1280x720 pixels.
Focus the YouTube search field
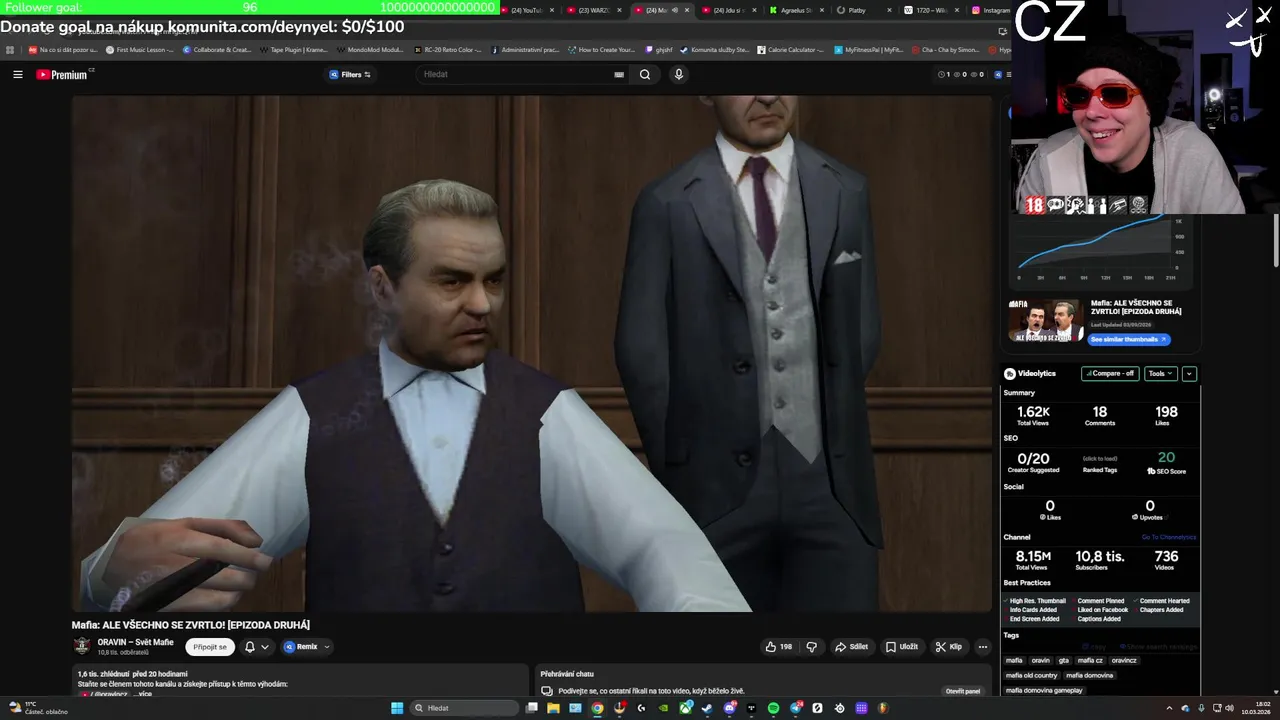[515, 74]
